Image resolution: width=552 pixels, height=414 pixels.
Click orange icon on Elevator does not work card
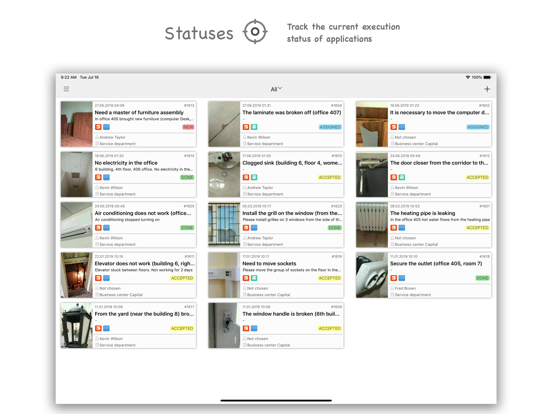pos(98,278)
